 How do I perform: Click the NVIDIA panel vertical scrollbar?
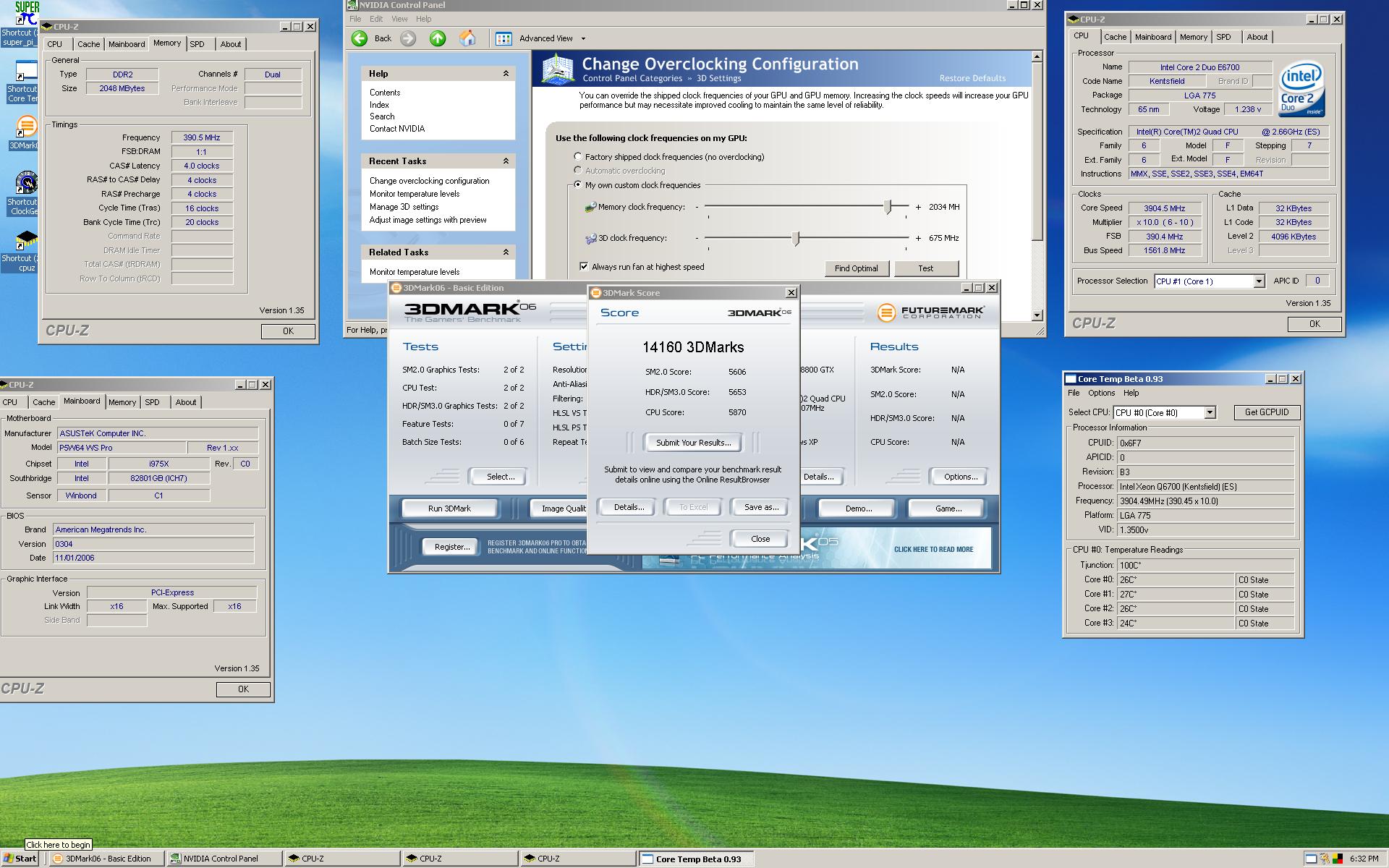pos(1037,185)
